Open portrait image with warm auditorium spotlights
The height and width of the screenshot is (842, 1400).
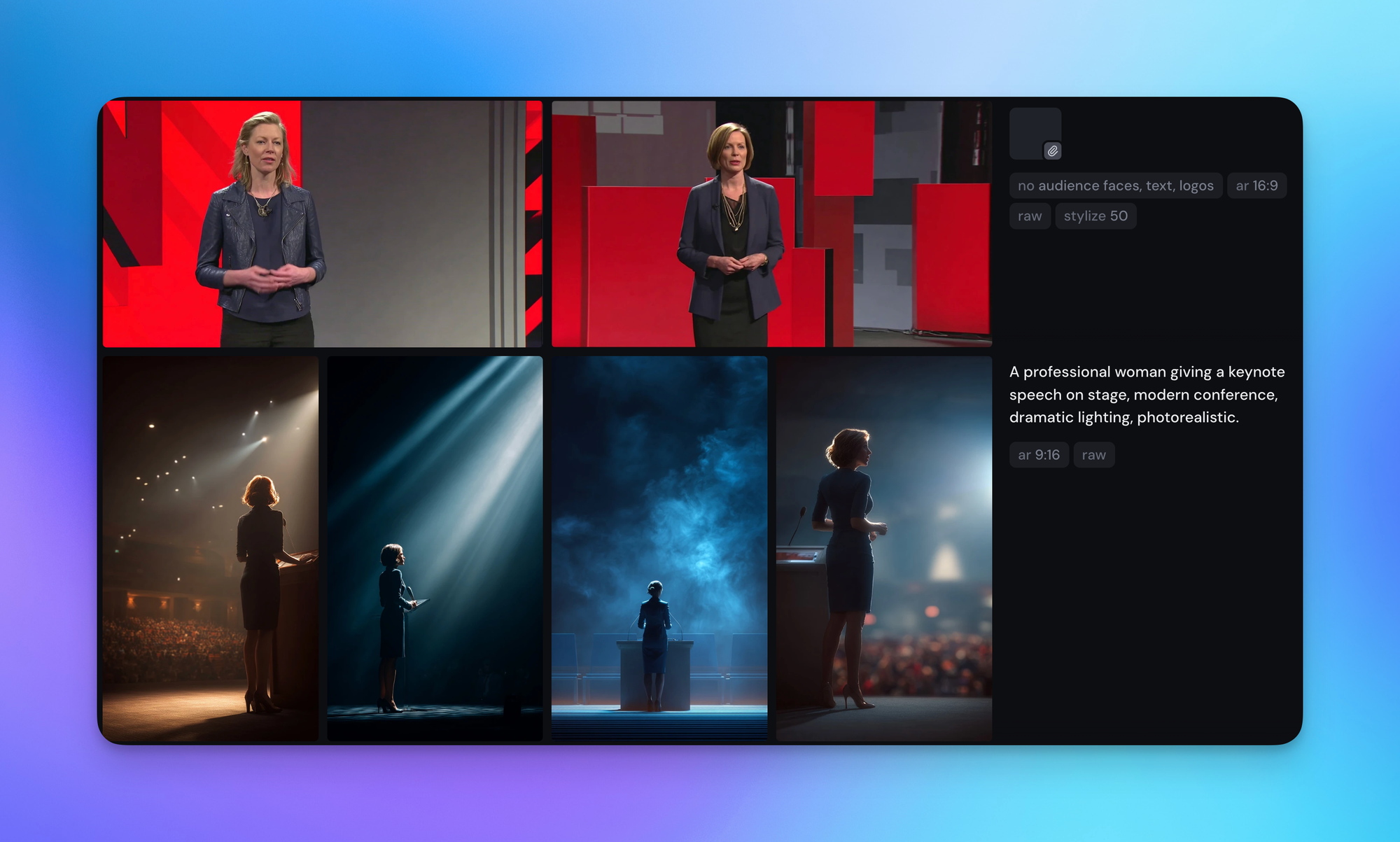point(210,548)
